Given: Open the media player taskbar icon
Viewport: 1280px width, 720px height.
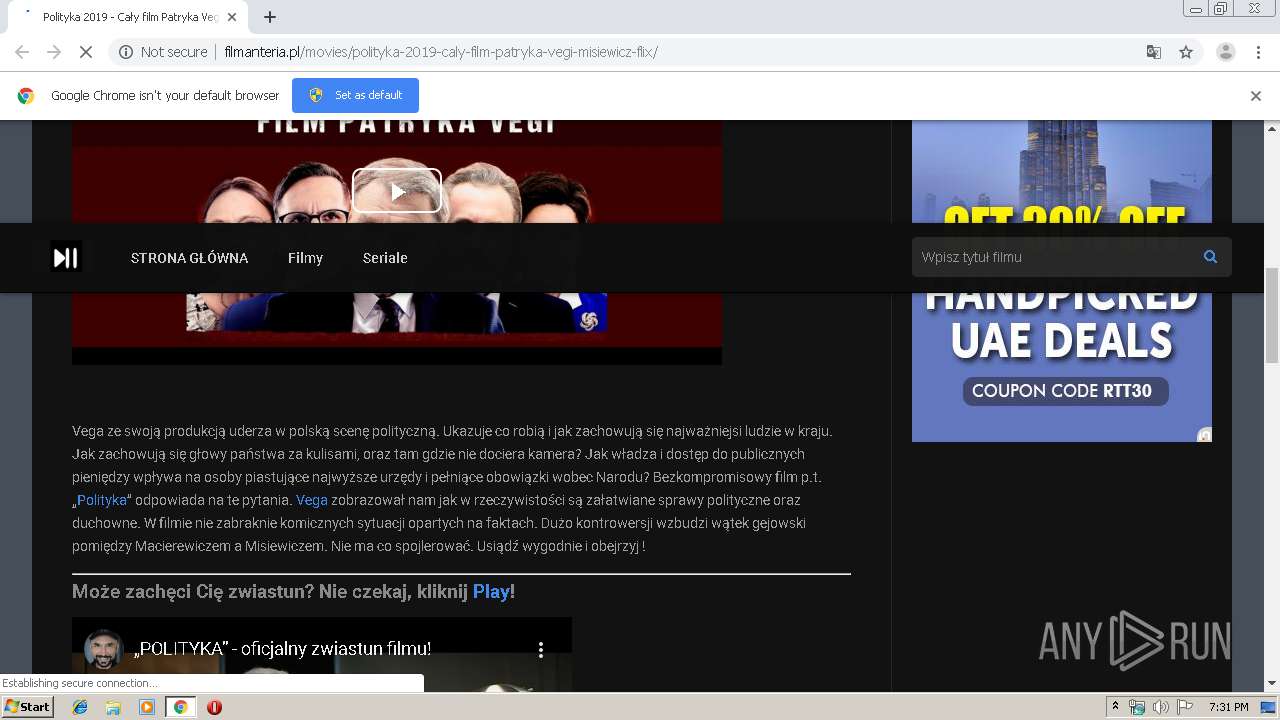Looking at the screenshot, I should [147, 707].
